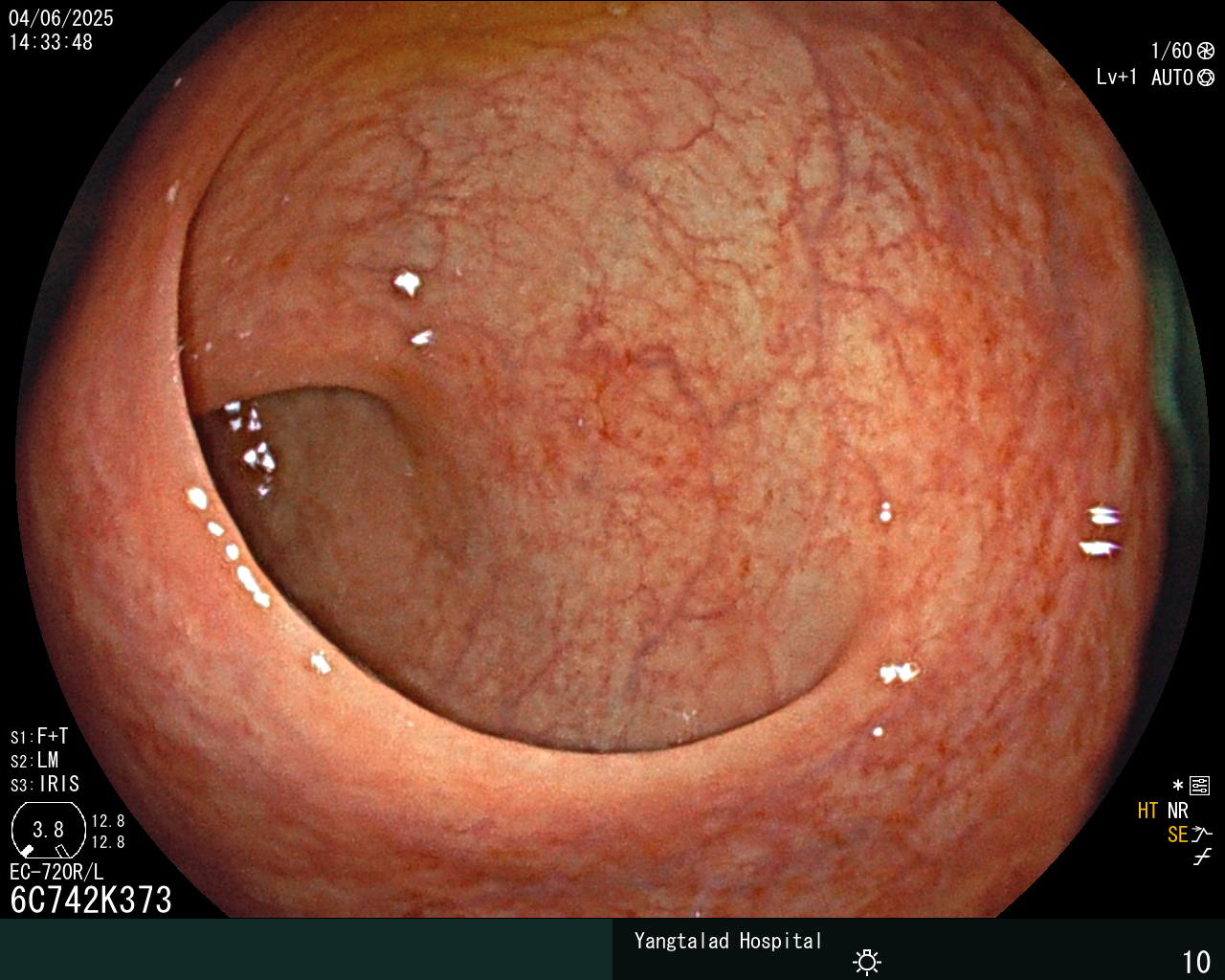
Task: Click the yellow SE indicator
Action: click(1177, 835)
